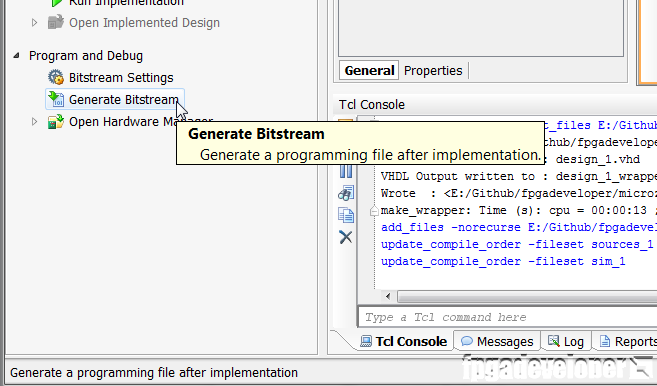This screenshot has width=657, height=386.
Task: Click the copy icon in Tcl Console toolbar
Action: [346, 215]
